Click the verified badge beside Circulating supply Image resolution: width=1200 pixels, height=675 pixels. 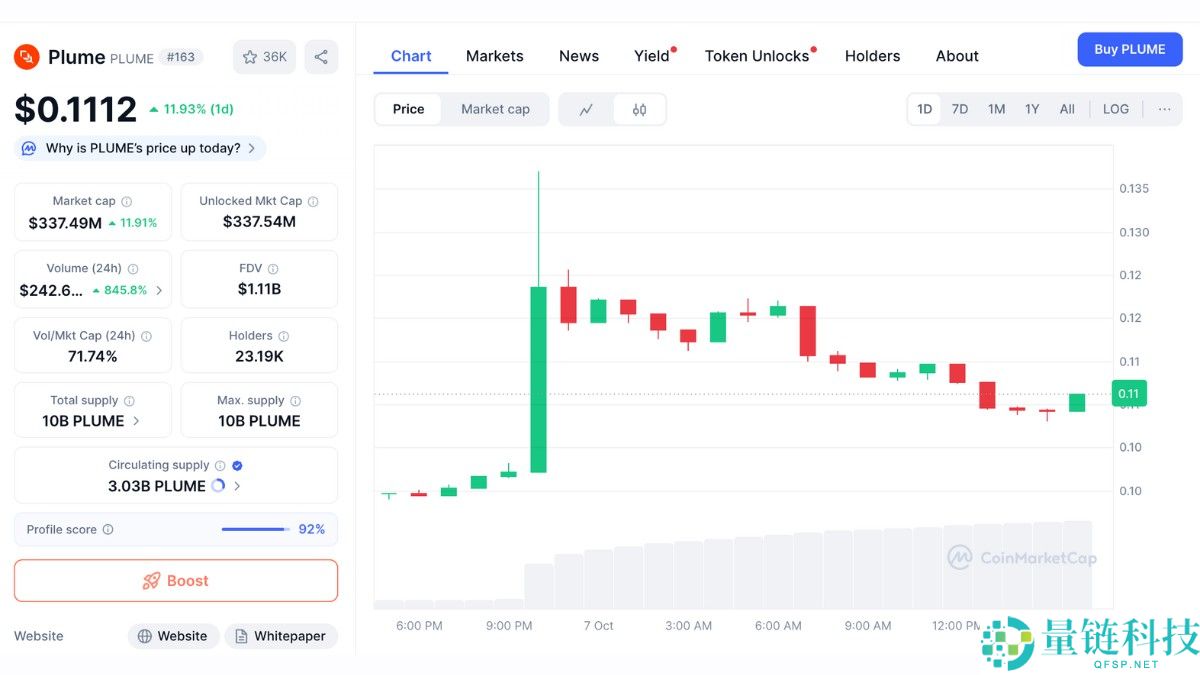pyautogui.click(x=237, y=465)
